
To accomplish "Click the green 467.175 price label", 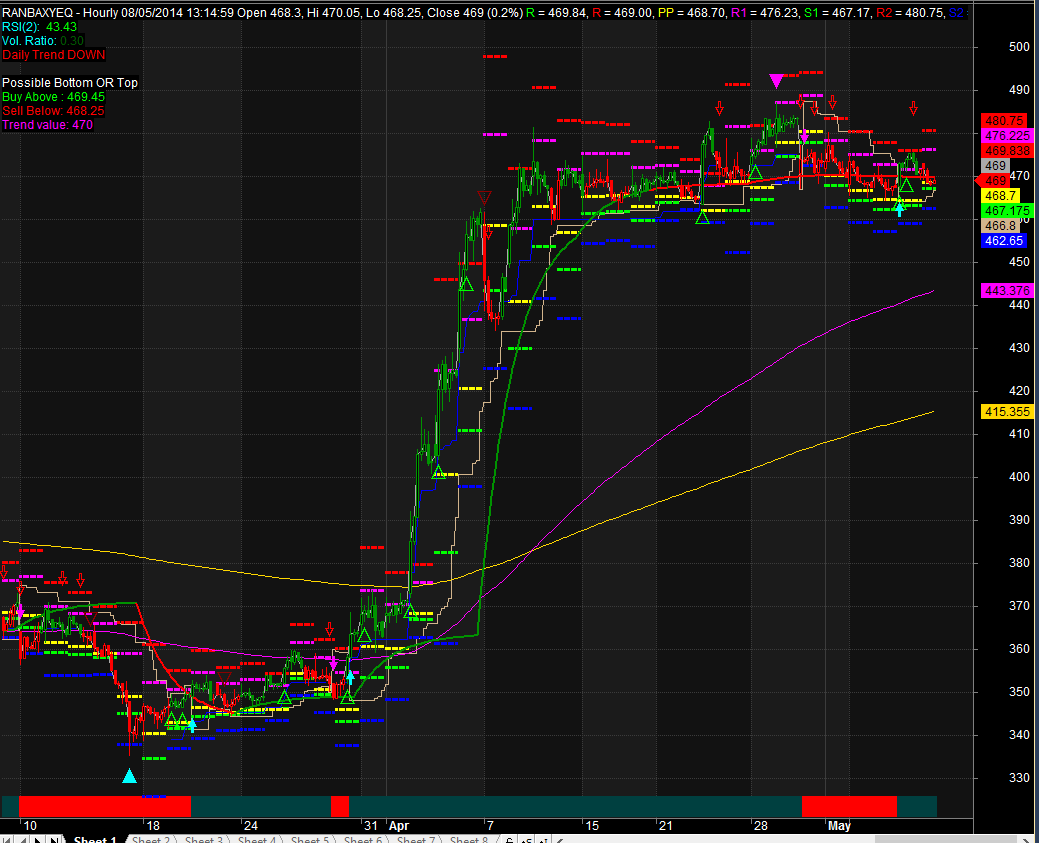I will coord(1007,211).
